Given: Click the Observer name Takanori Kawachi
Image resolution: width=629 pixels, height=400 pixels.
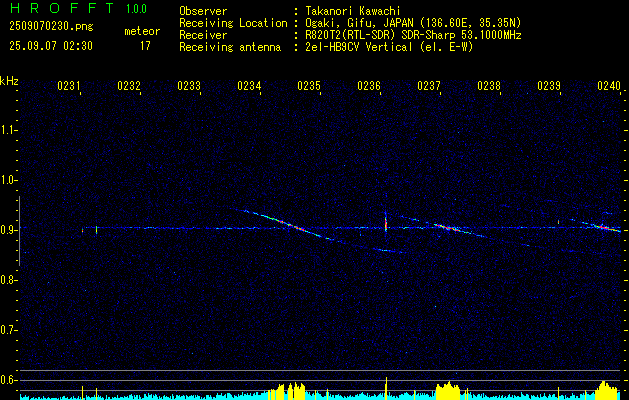Looking at the screenshot, I should click(353, 11).
